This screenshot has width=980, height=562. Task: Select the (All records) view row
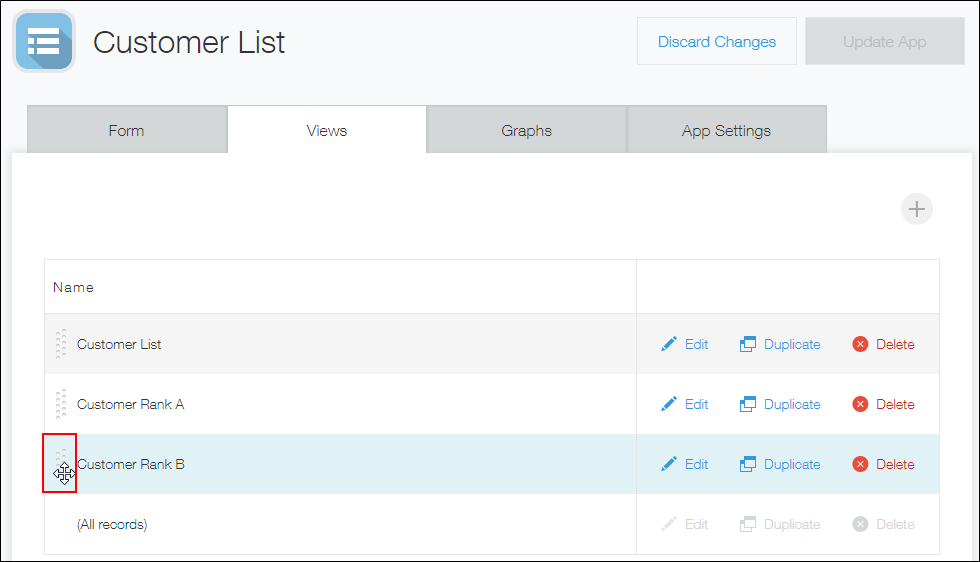112,524
